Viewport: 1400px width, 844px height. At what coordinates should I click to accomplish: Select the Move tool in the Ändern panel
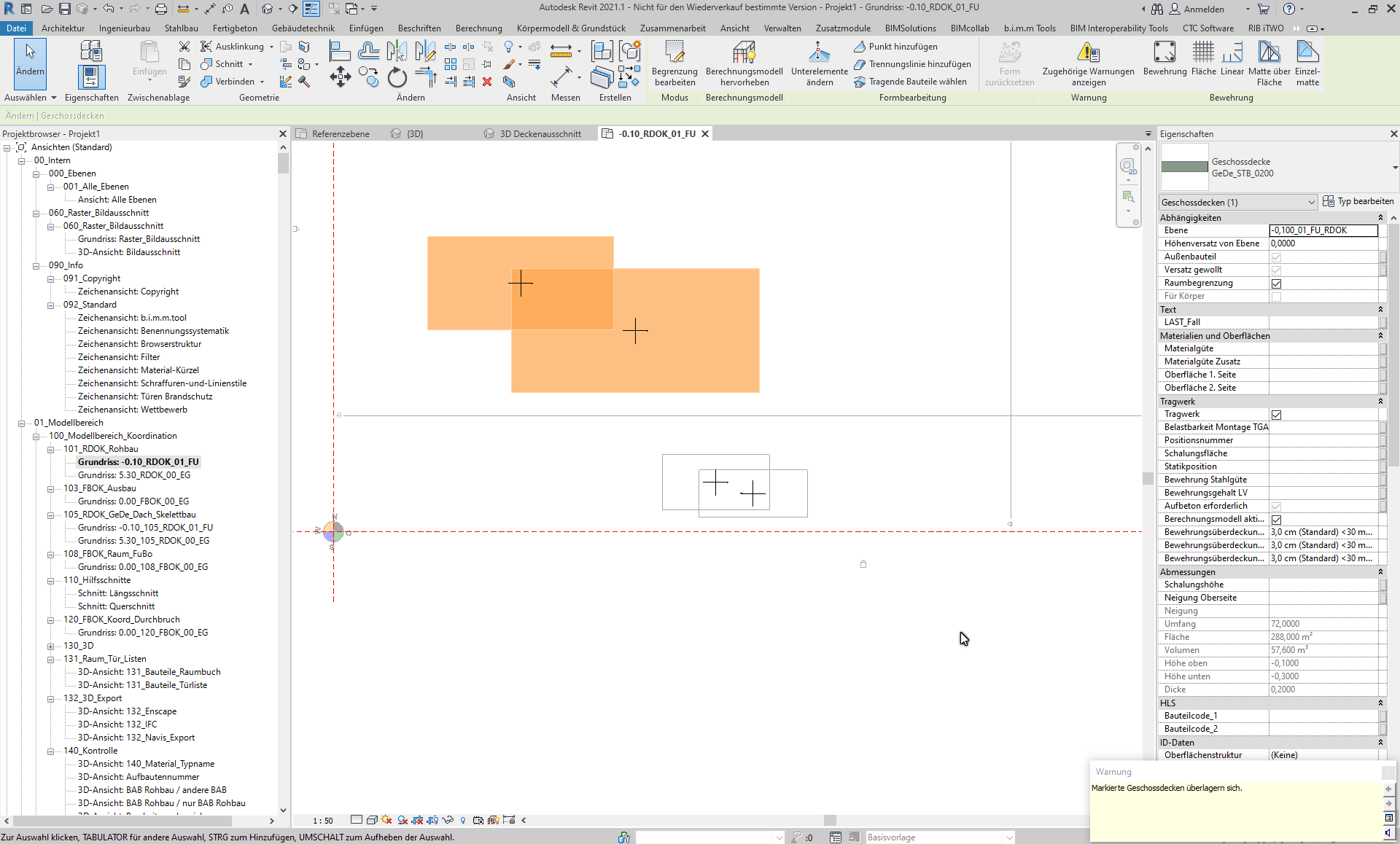click(340, 77)
